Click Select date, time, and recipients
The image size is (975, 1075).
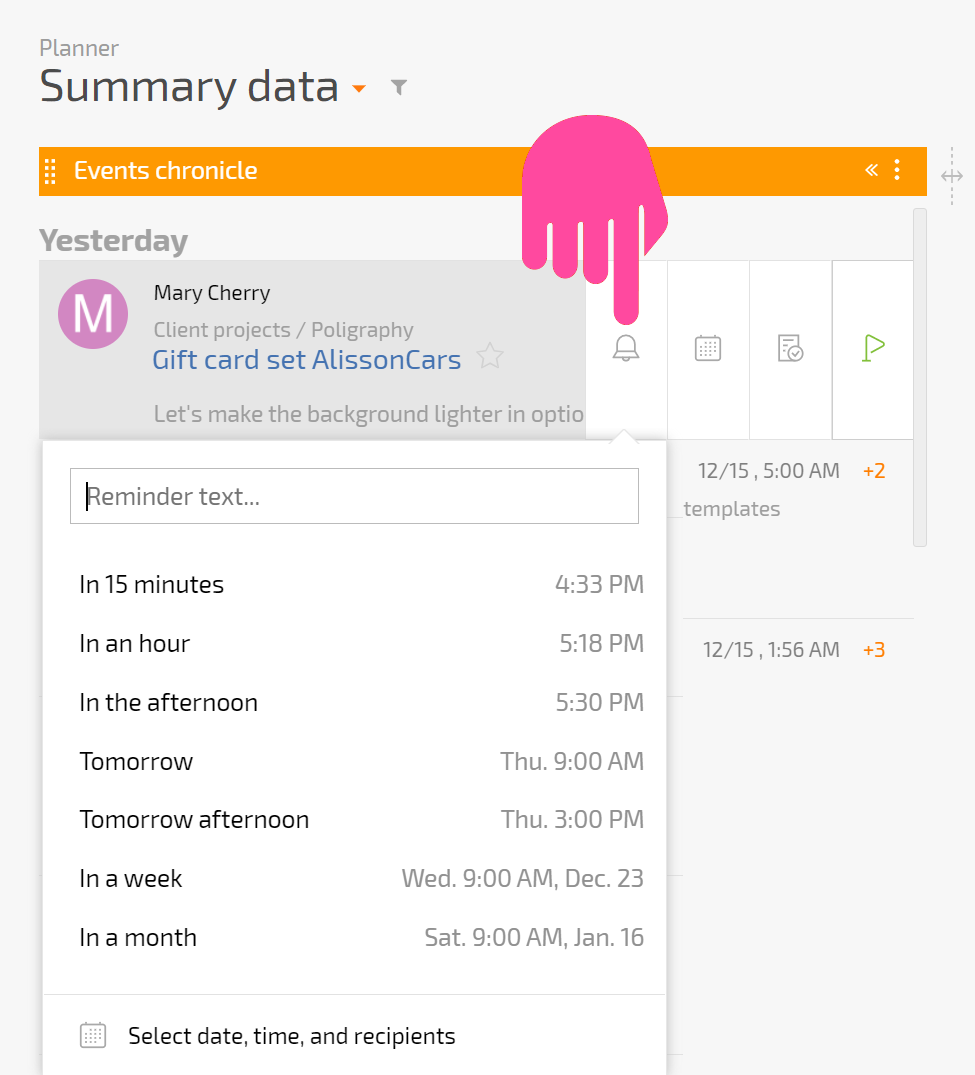291,1036
